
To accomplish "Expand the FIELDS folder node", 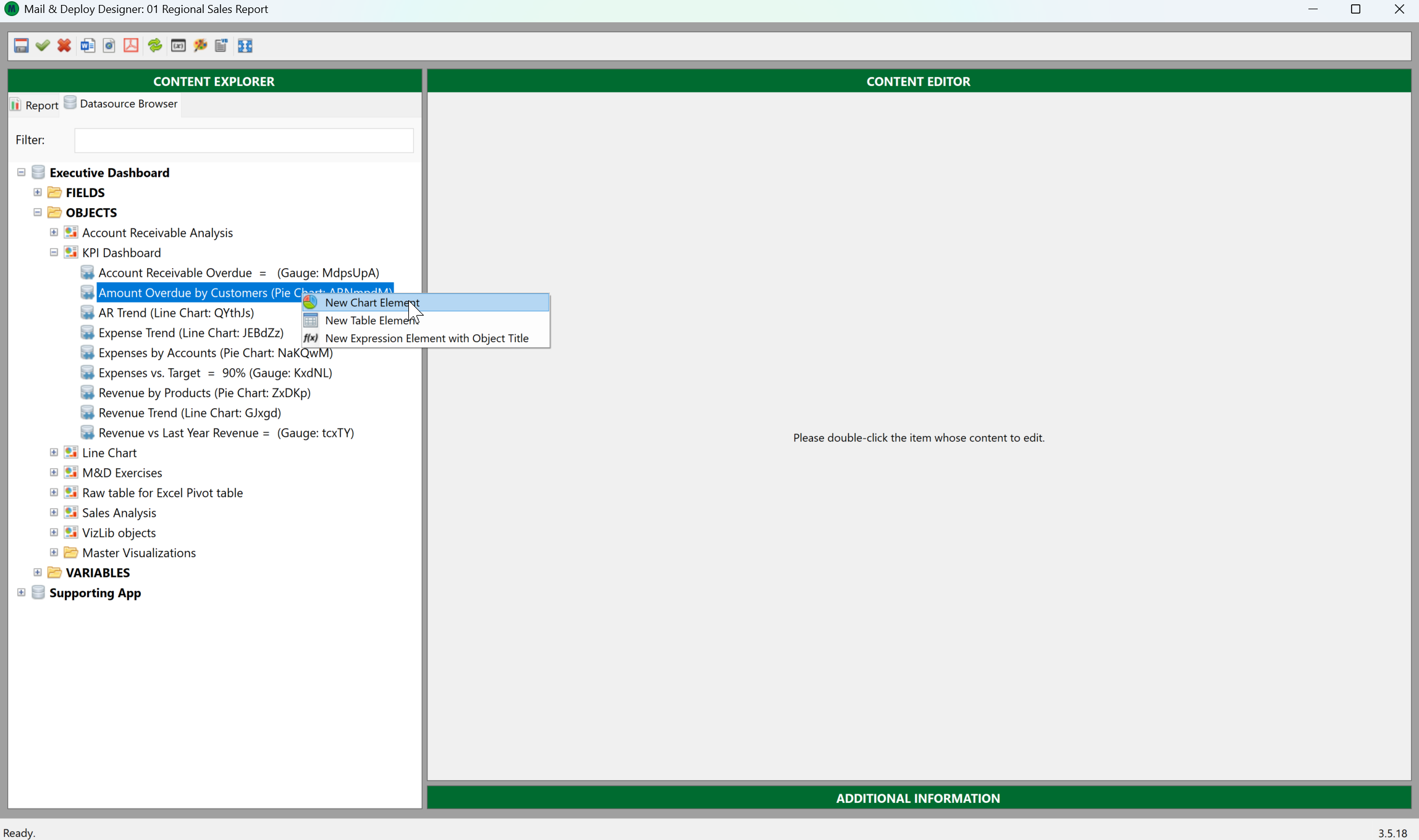I will click(38, 192).
